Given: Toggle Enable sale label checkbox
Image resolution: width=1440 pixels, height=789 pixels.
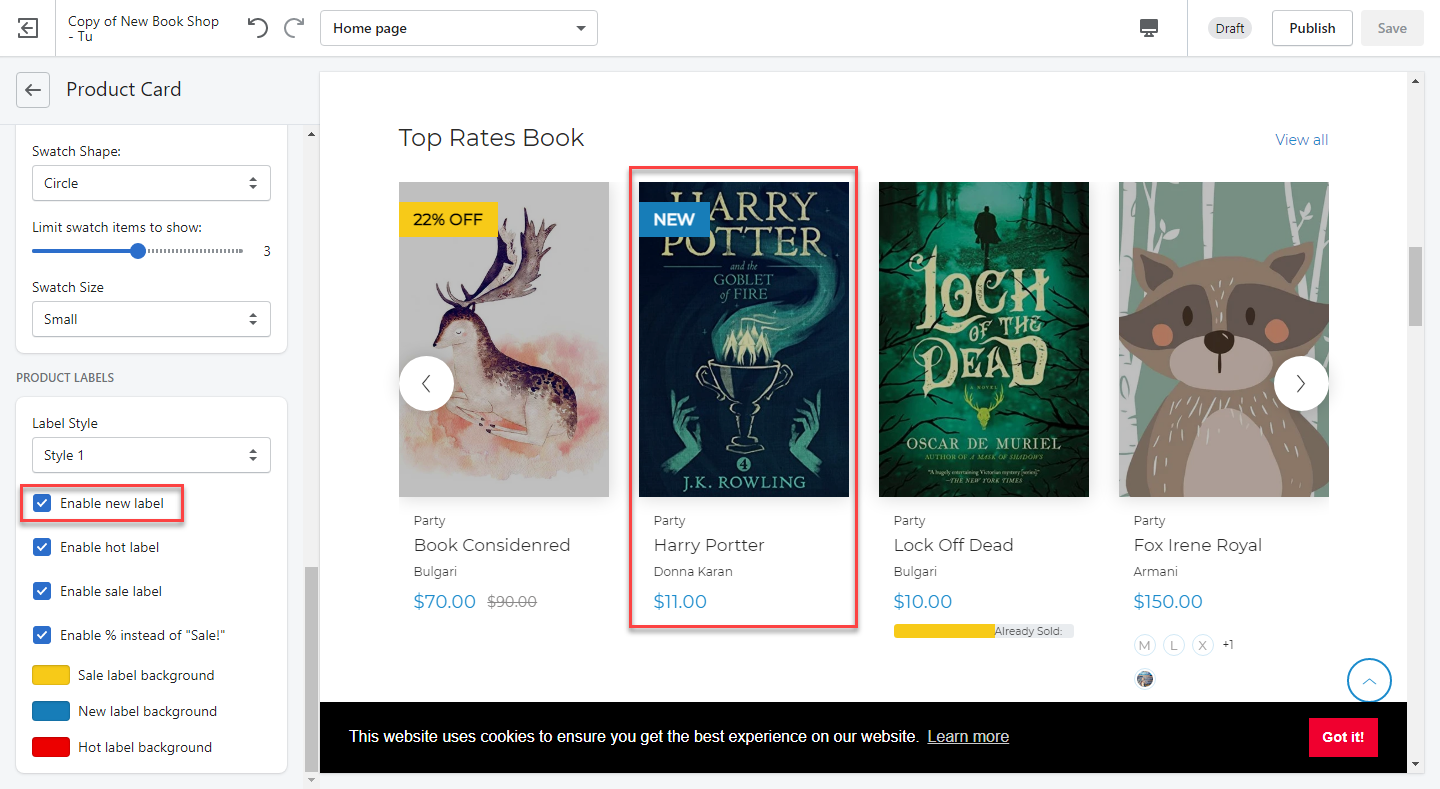Looking at the screenshot, I should click(x=42, y=591).
